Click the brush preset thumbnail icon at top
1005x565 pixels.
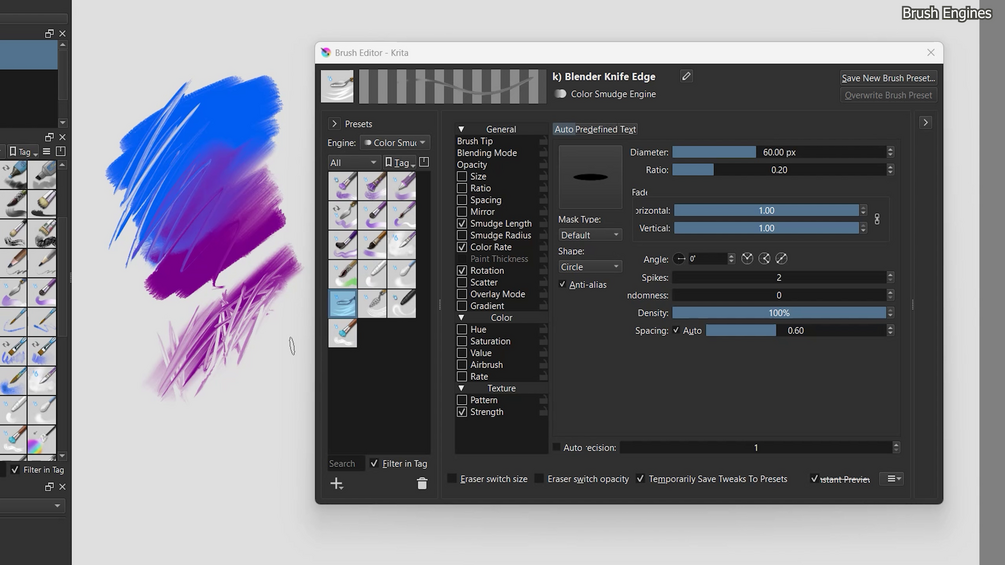click(337, 86)
